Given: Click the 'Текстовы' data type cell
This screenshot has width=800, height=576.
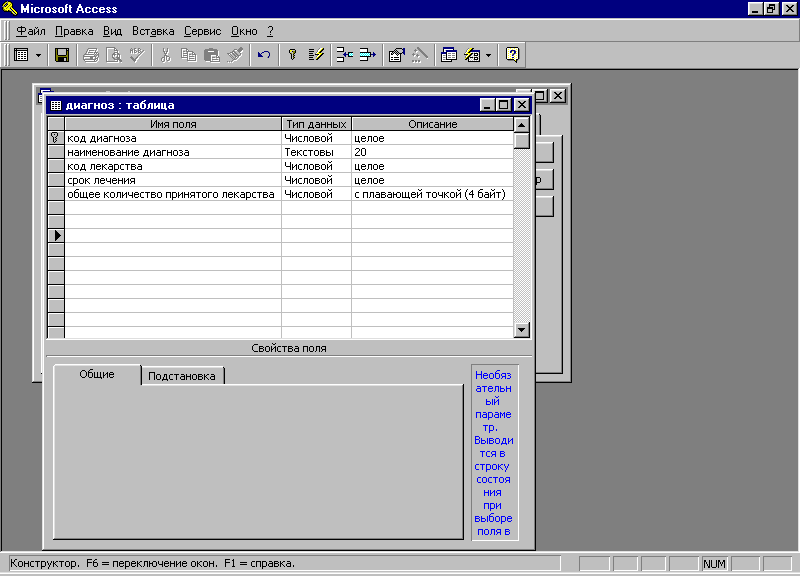Looking at the screenshot, I should [x=316, y=152].
